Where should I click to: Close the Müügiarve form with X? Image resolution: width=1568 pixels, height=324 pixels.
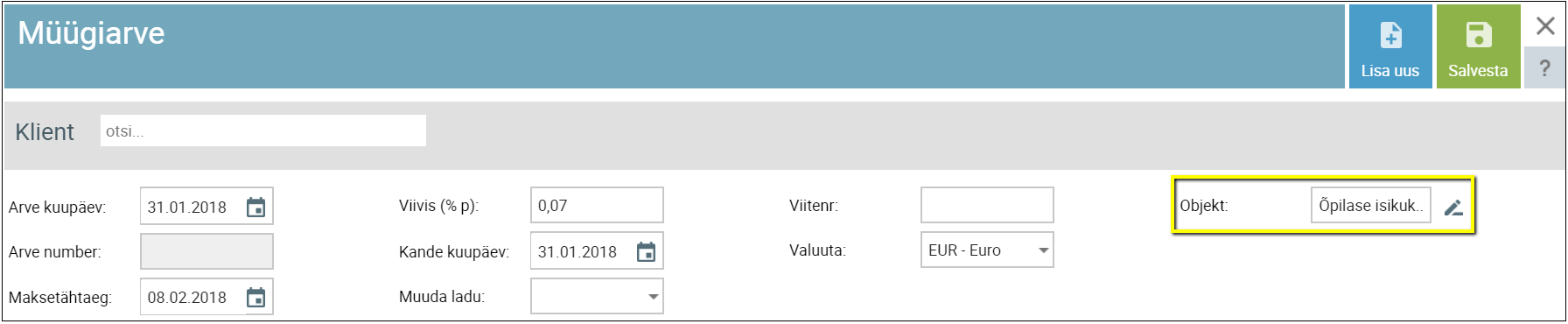point(1545,26)
